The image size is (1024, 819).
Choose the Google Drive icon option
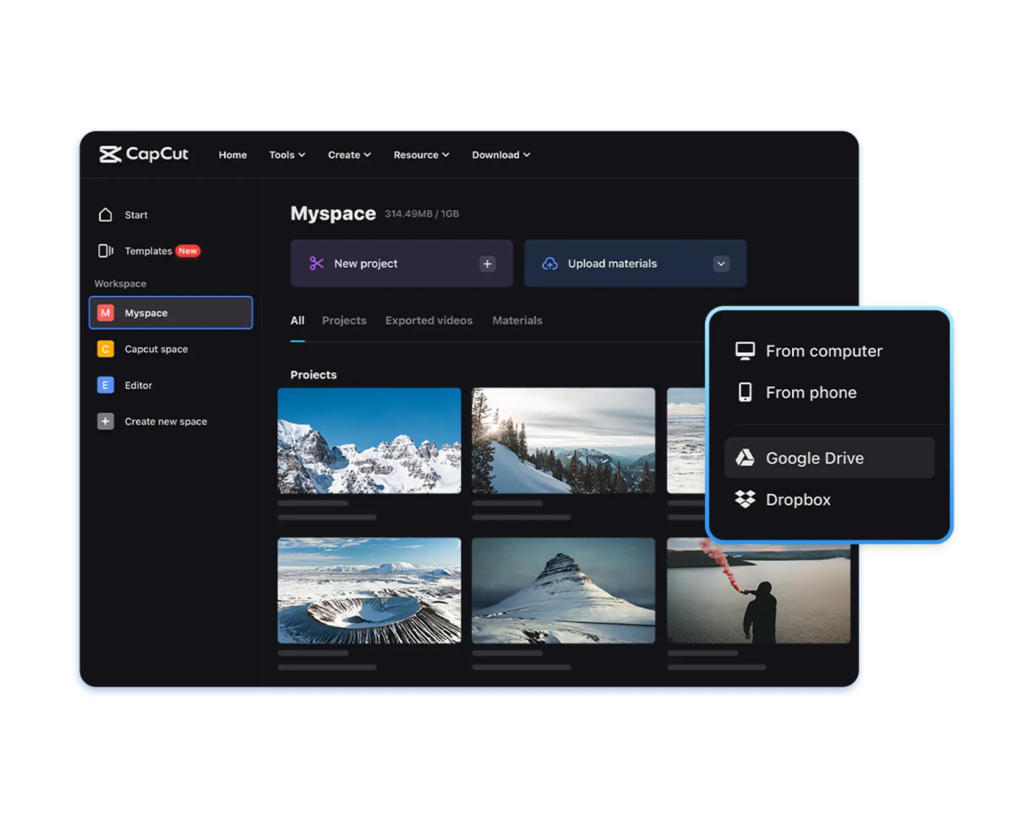(x=744, y=458)
